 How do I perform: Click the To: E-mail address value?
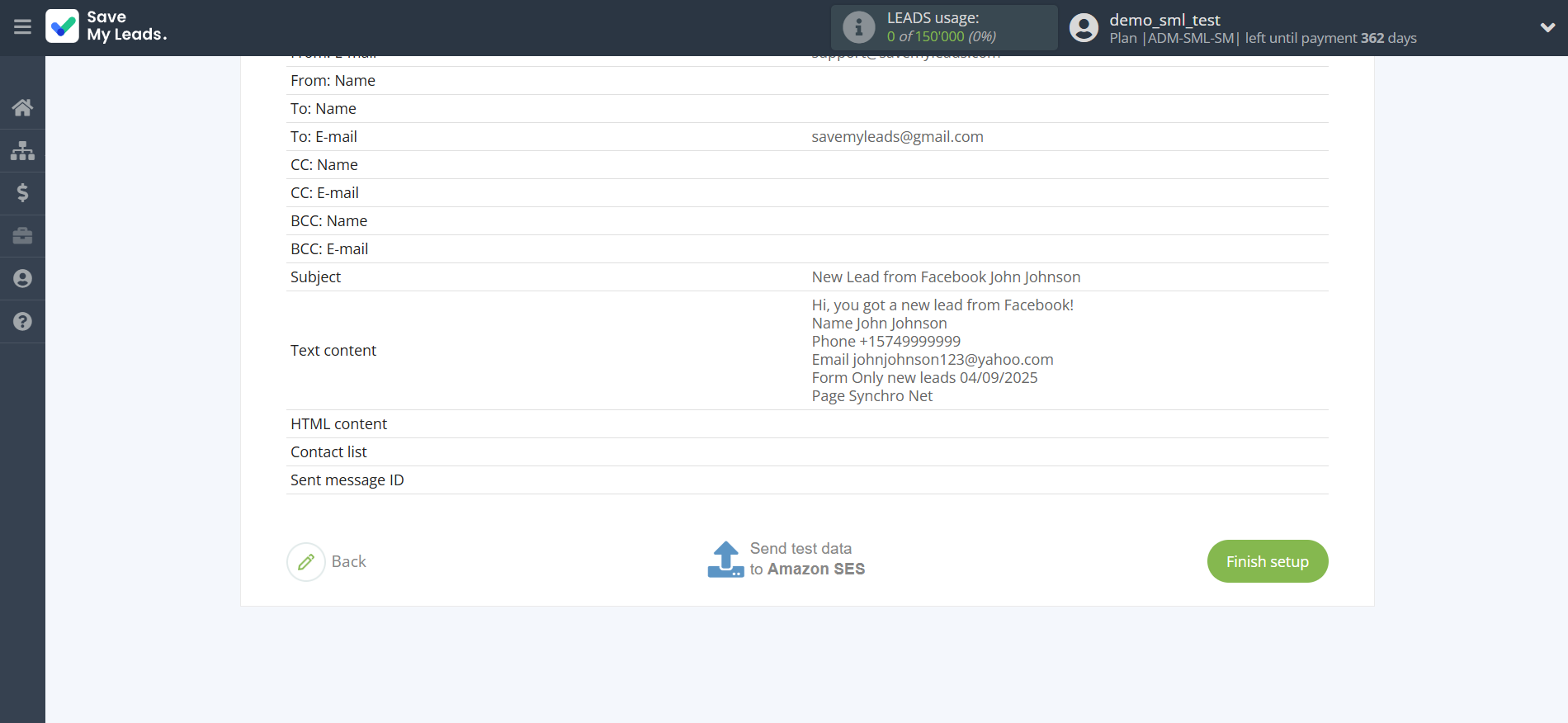coord(897,137)
